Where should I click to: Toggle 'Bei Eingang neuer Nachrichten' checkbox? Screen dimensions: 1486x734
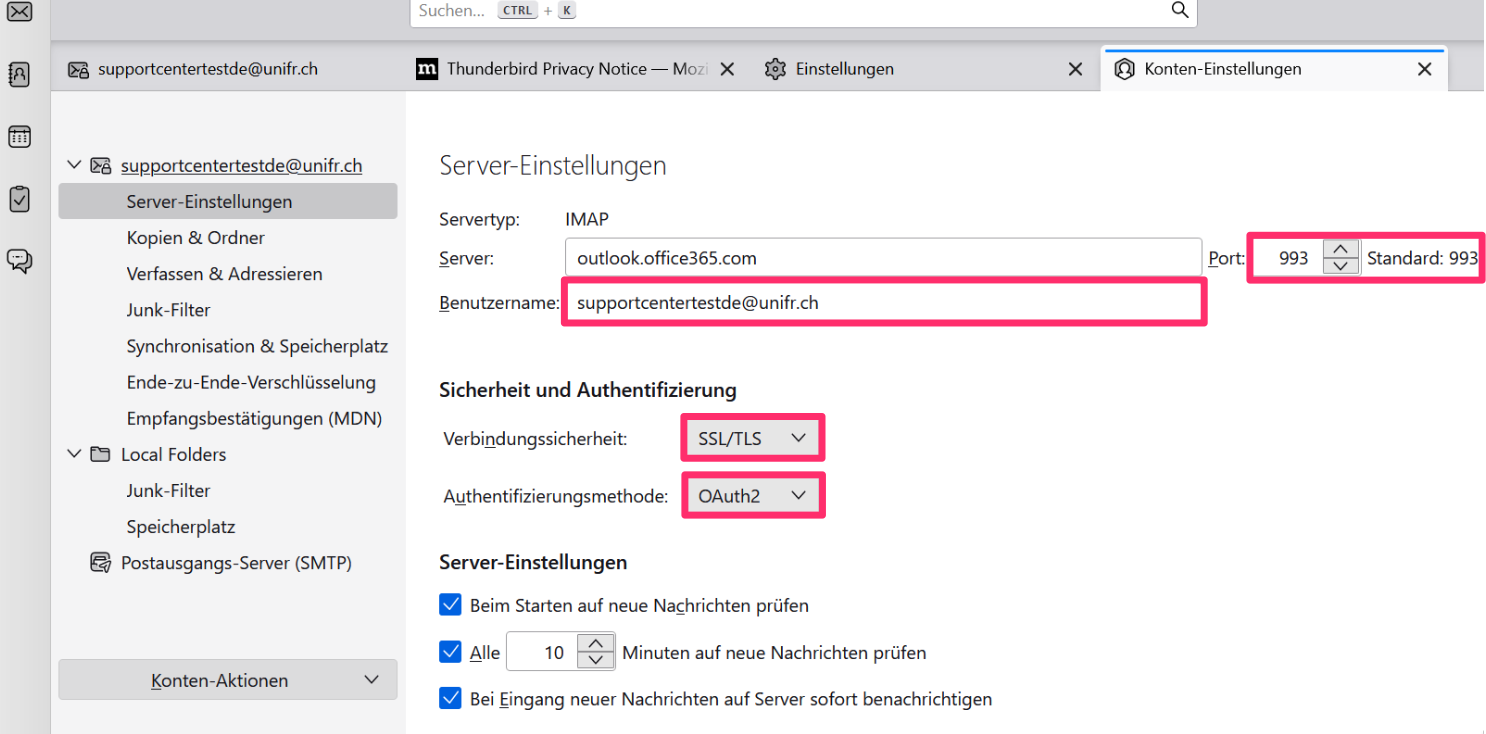(450, 698)
